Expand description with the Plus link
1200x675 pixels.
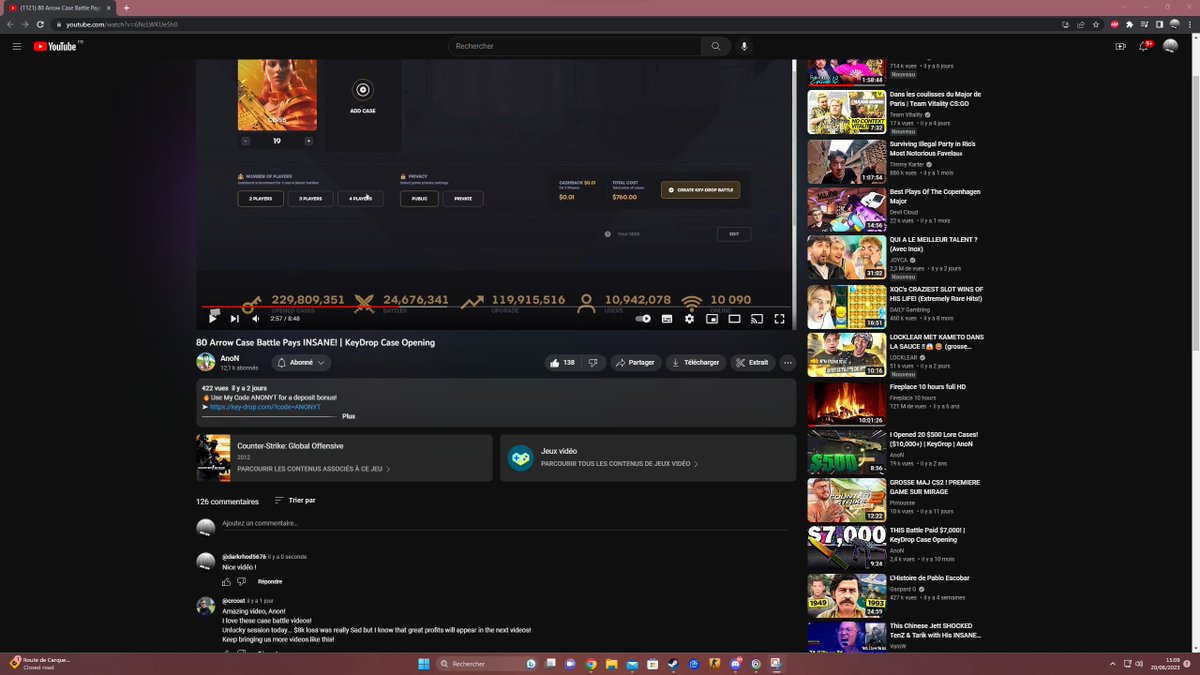pyautogui.click(x=348, y=416)
